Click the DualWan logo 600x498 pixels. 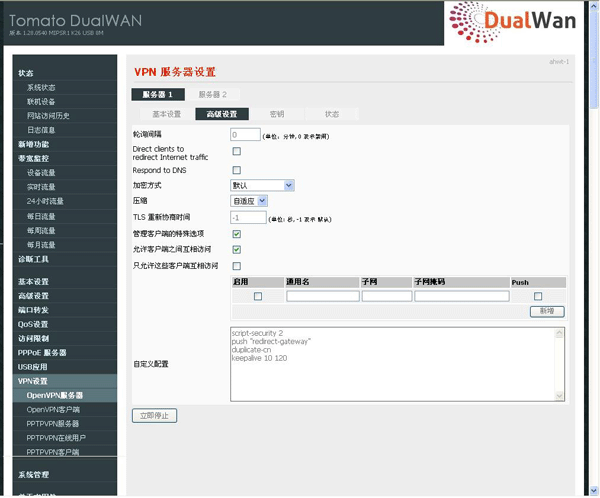(x=513, y=22)
